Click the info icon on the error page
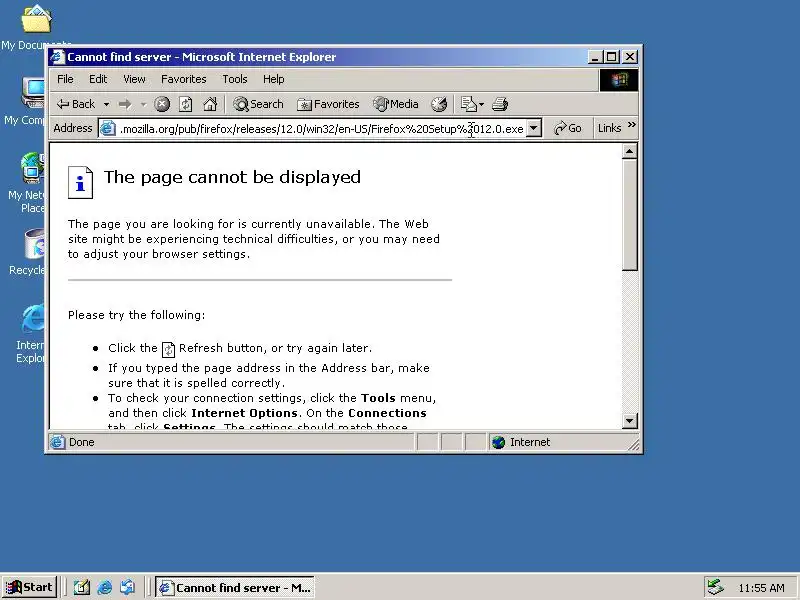This screenshot has width=800, height=600. coord(80,182)
